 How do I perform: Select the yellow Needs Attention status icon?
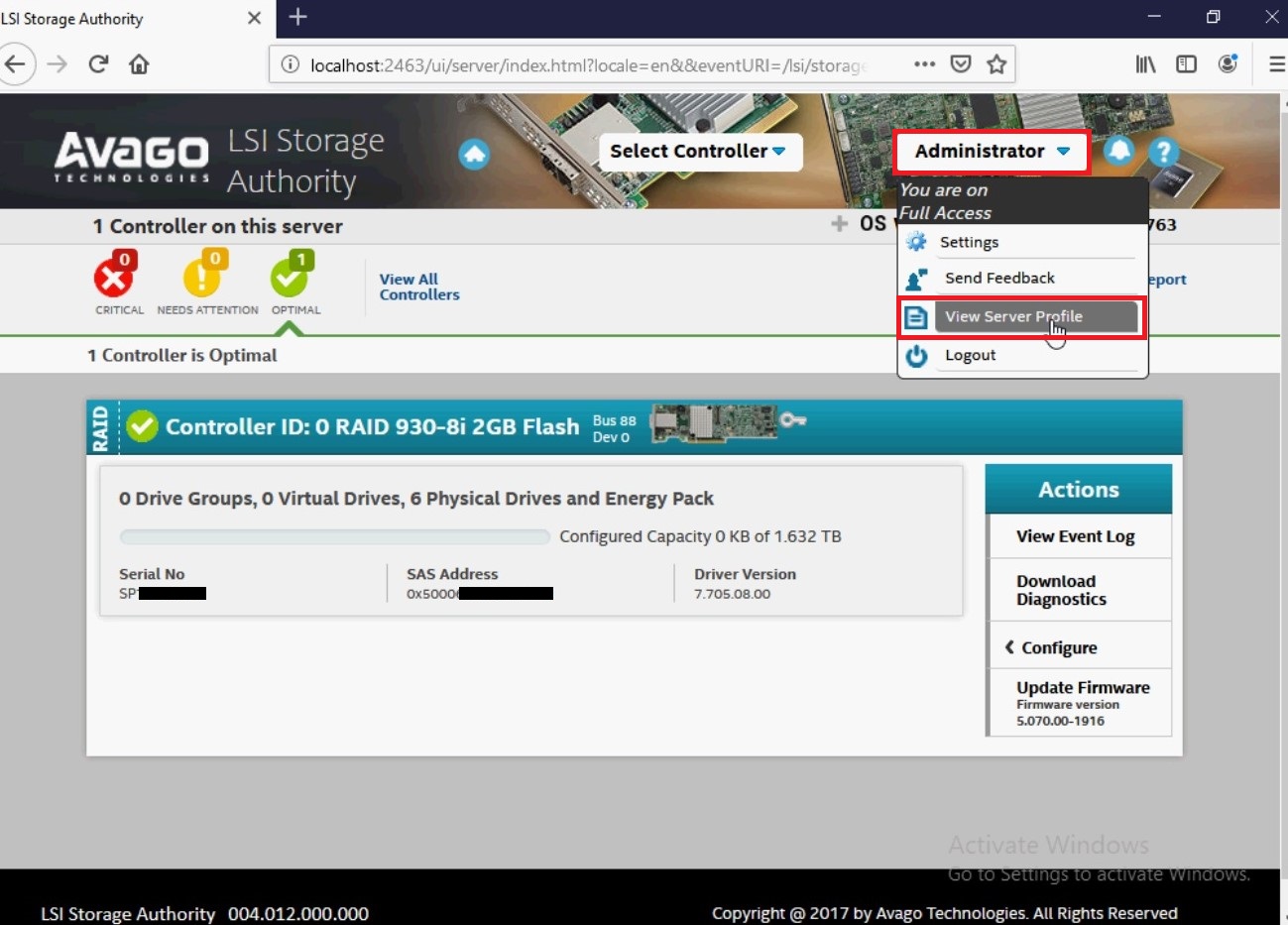pyautogui.click(x=202, y=278)
